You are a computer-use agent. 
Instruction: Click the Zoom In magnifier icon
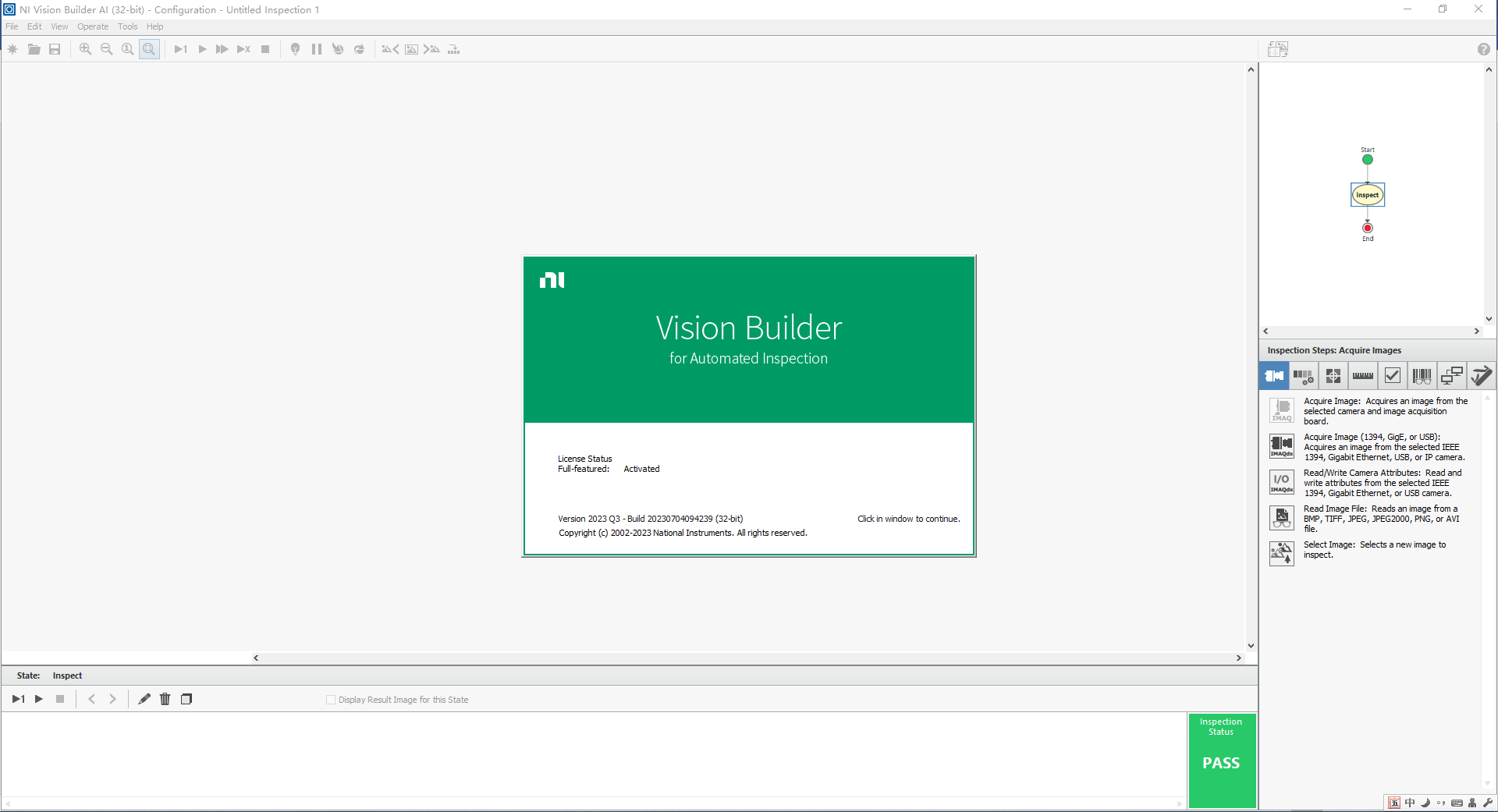[x=86, y=49]
